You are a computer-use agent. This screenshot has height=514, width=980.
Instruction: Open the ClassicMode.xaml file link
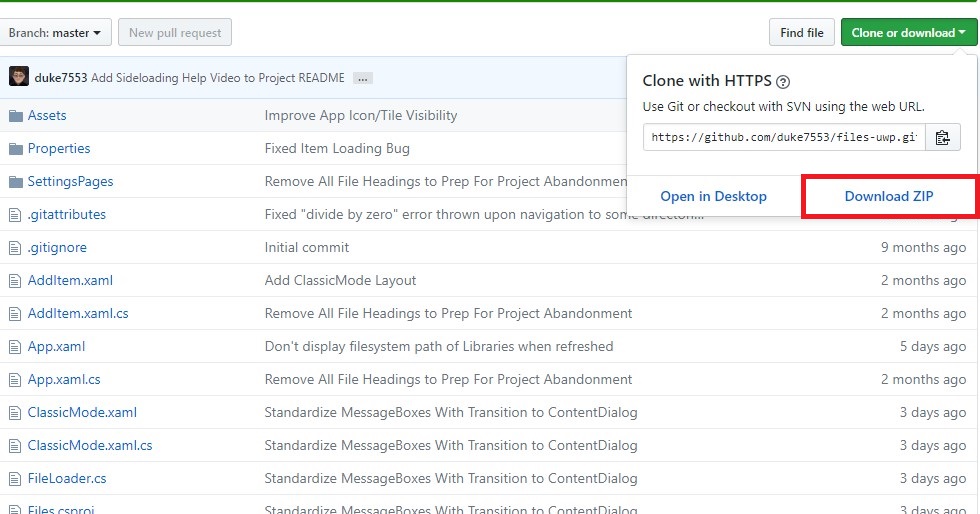pyautogui.click(x=82, y=413)
